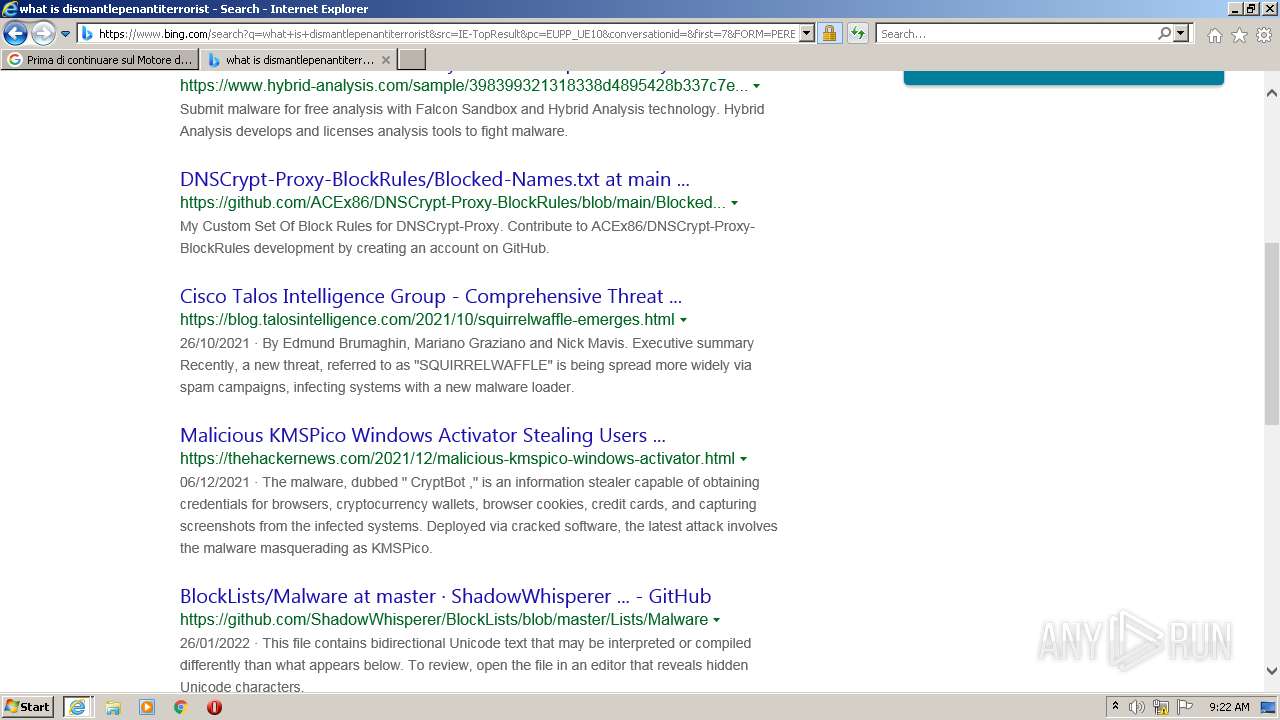The height and width of the screenshot is (720, 1280).
Task: Open the File Explorer taskbar icon
Action: pyautogui.click(x=113, y=707)
